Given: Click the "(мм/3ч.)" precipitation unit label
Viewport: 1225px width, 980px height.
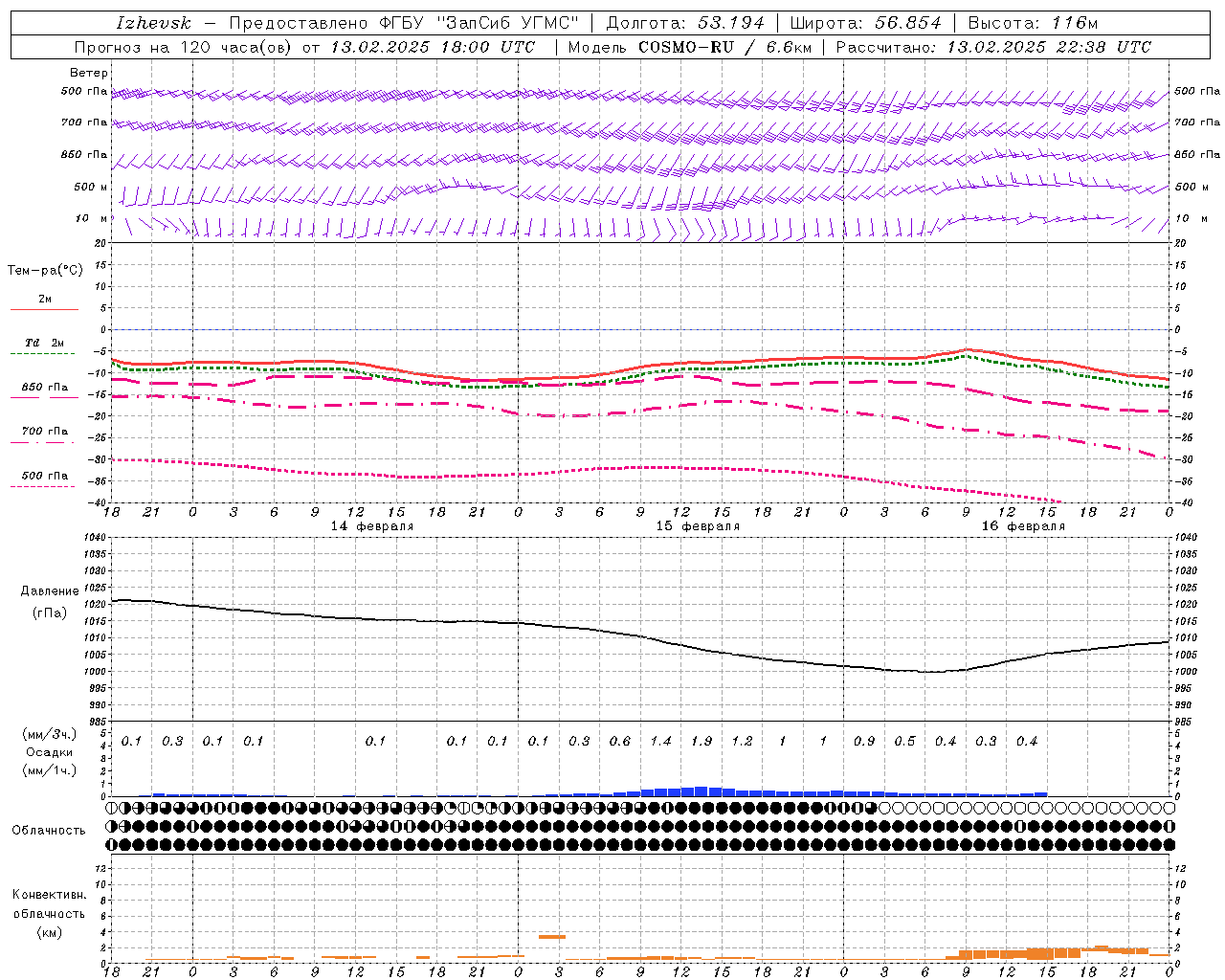Looking at the screenshot, I should [50, 734].
